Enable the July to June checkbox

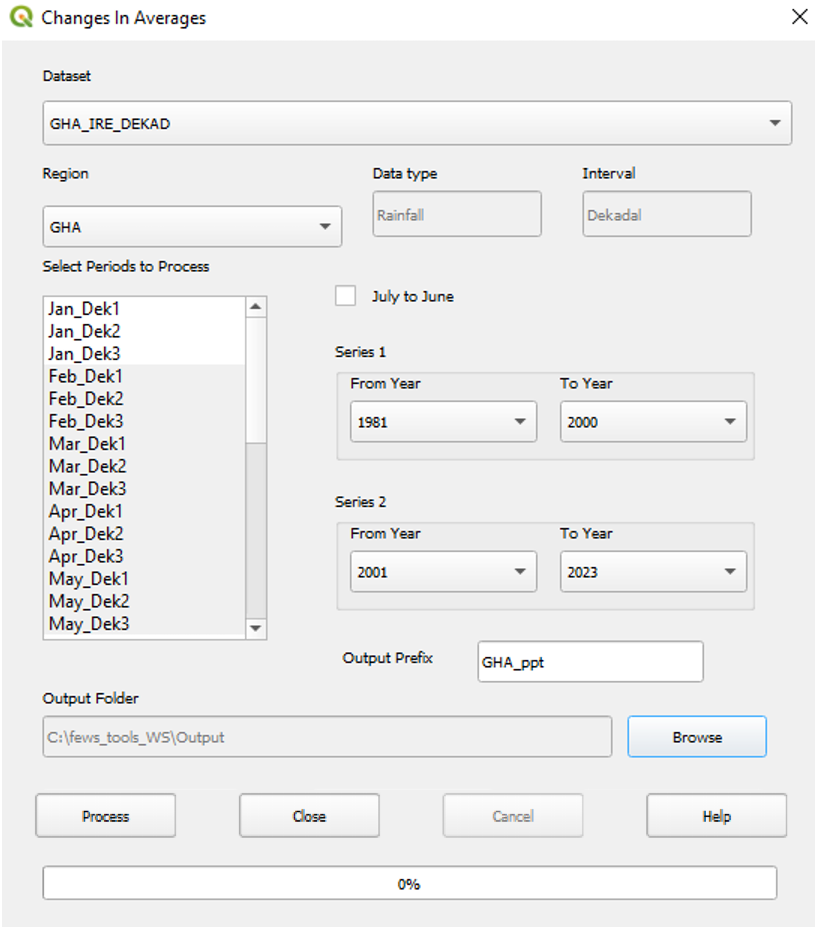click(x=346, y=296)
